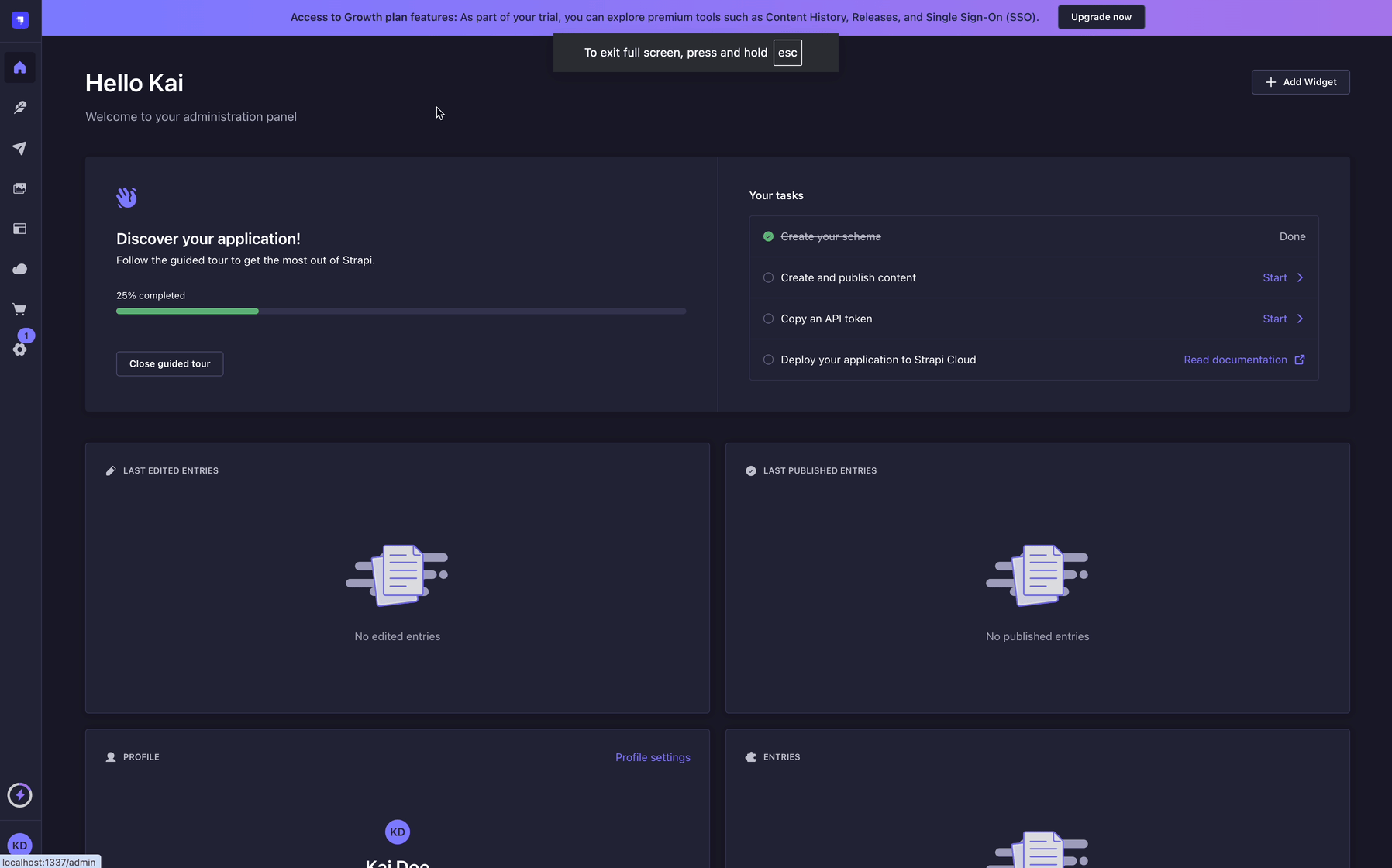Check the Copy an API token task circle
The height and width of the screenshot is (868, 1392).
point(768,319)
